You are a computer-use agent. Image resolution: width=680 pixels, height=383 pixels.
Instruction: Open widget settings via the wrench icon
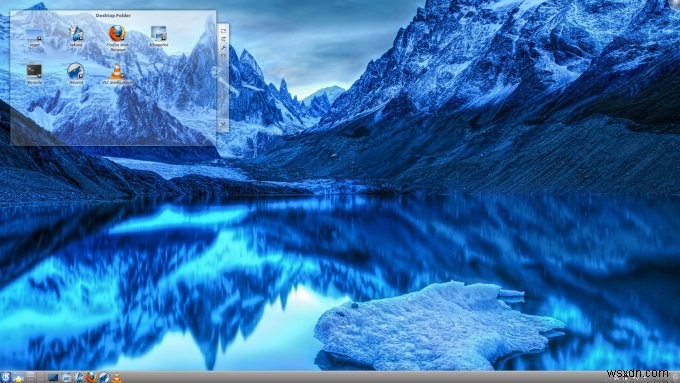tap(223, 48)
